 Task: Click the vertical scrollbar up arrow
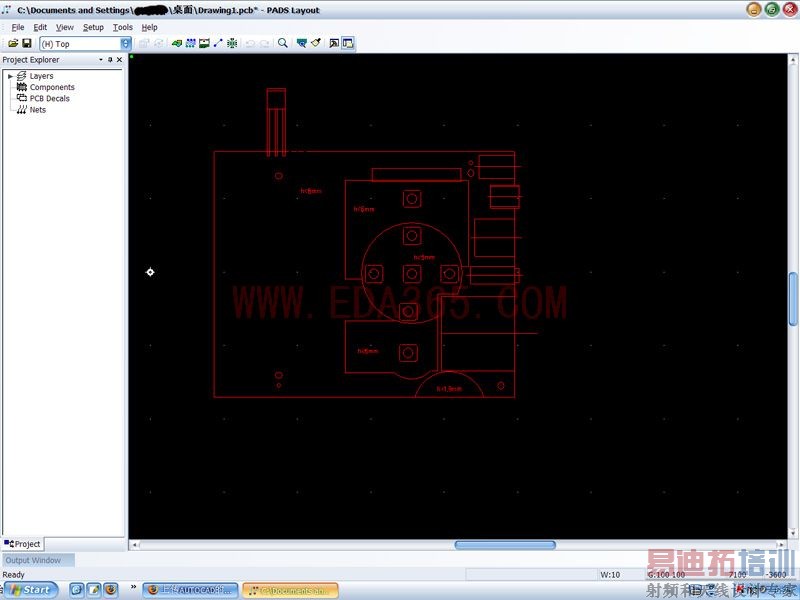tap(793, 60)
